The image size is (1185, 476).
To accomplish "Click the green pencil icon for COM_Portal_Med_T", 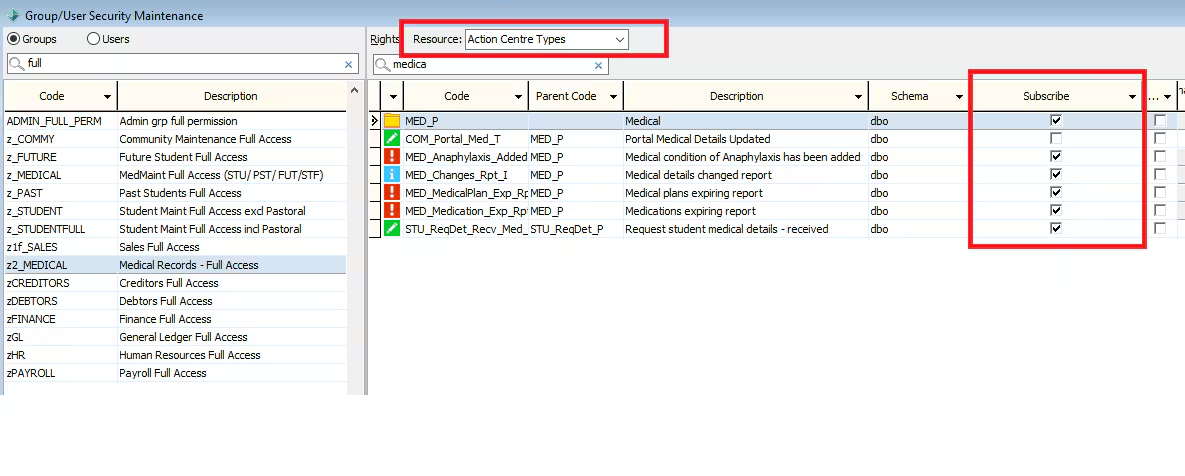I will tap(391, 138).
